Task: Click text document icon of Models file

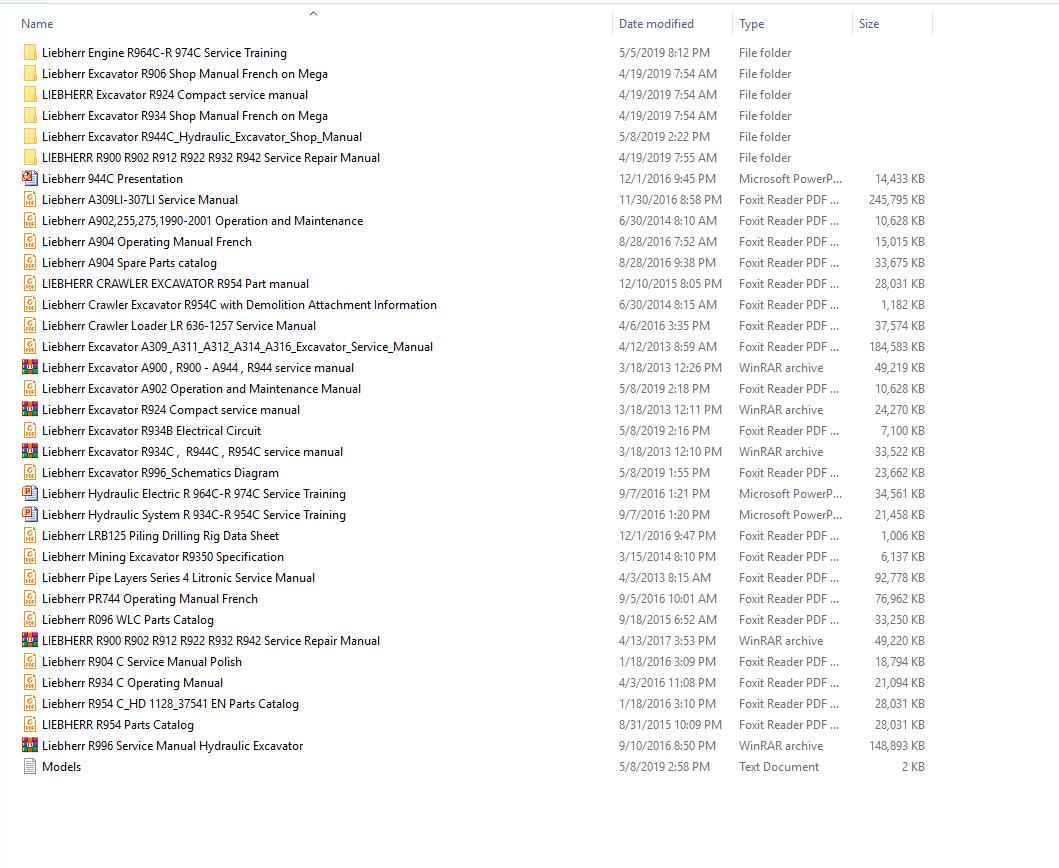Action: (30, 766)
